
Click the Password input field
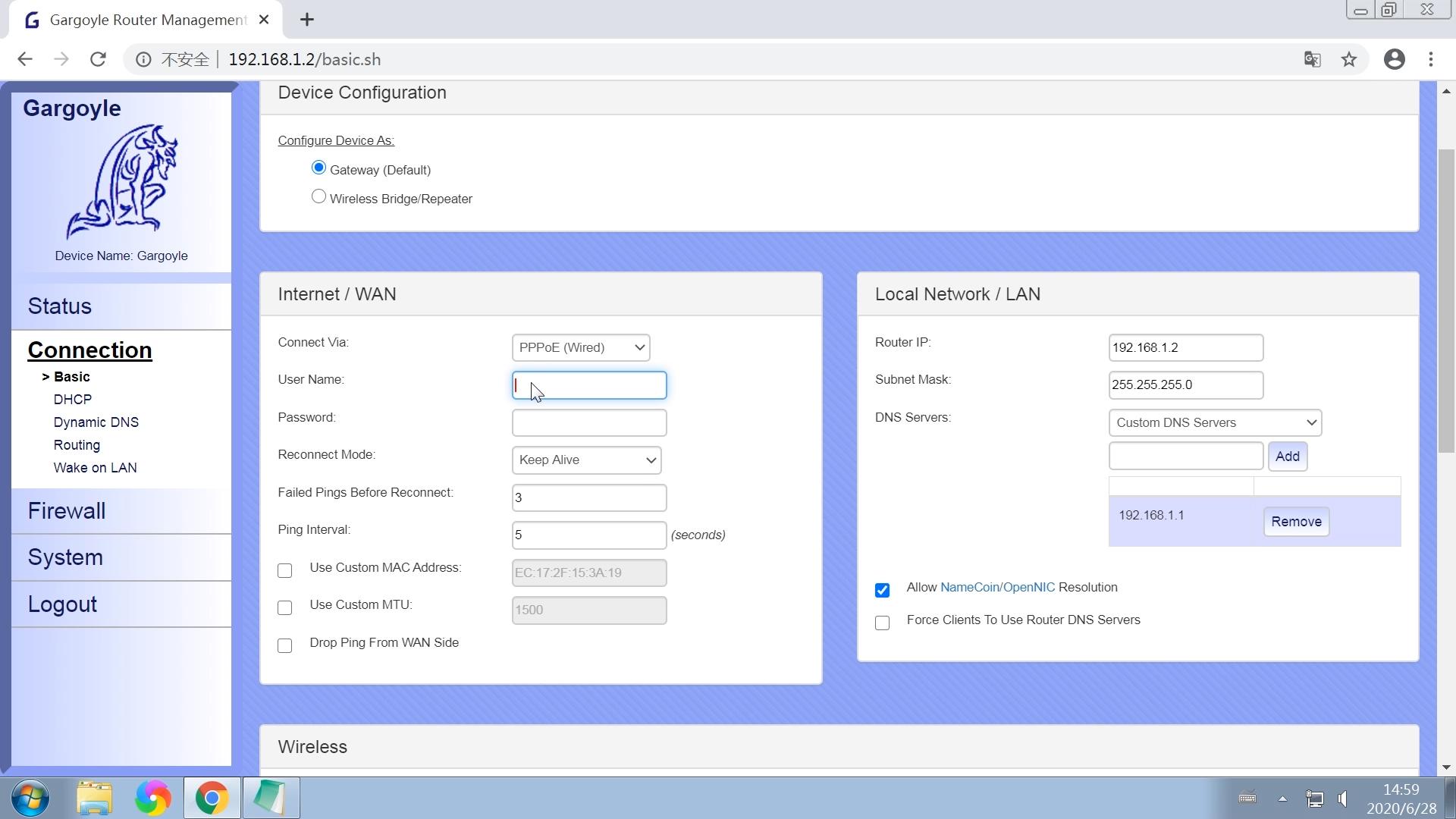pos(589,422)
